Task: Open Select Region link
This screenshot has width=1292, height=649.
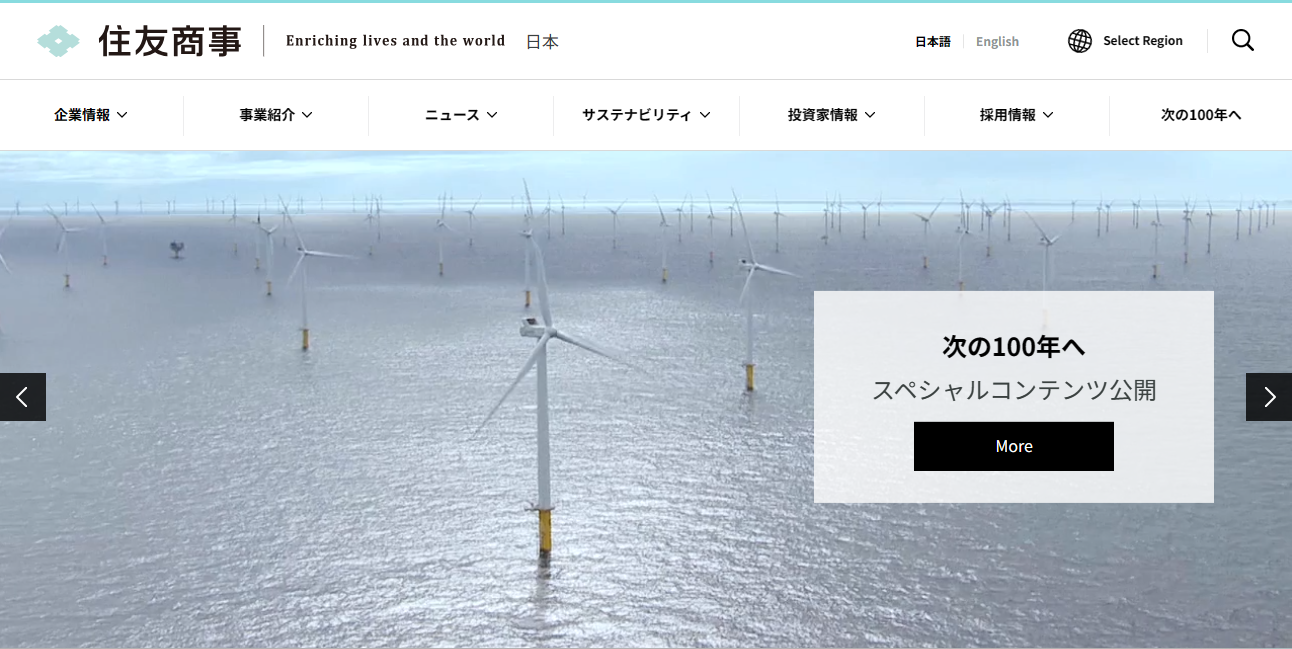Action: pyautogui.click(x=1143, y=41)
